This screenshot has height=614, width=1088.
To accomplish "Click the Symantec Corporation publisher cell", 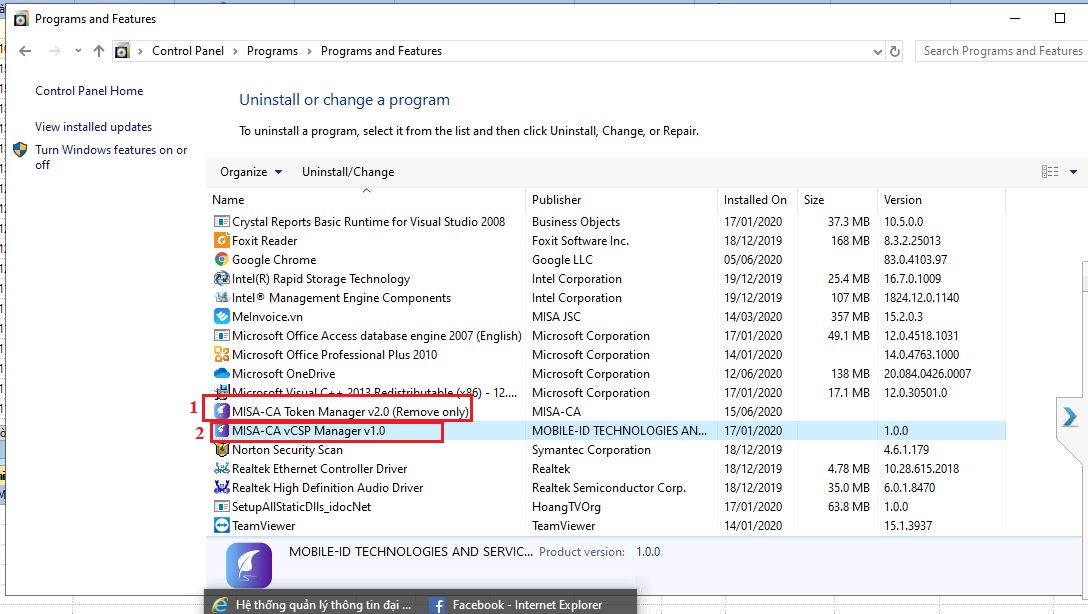I will coord(591,450).
